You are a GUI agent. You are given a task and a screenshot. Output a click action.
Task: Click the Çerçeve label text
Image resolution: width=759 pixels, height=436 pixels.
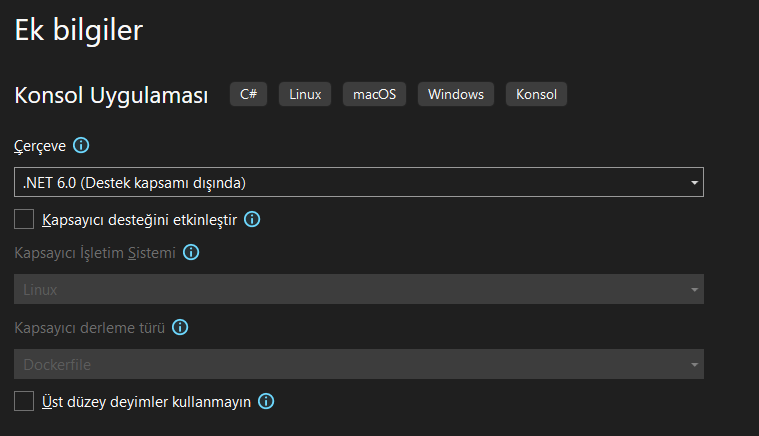point(40,146)
